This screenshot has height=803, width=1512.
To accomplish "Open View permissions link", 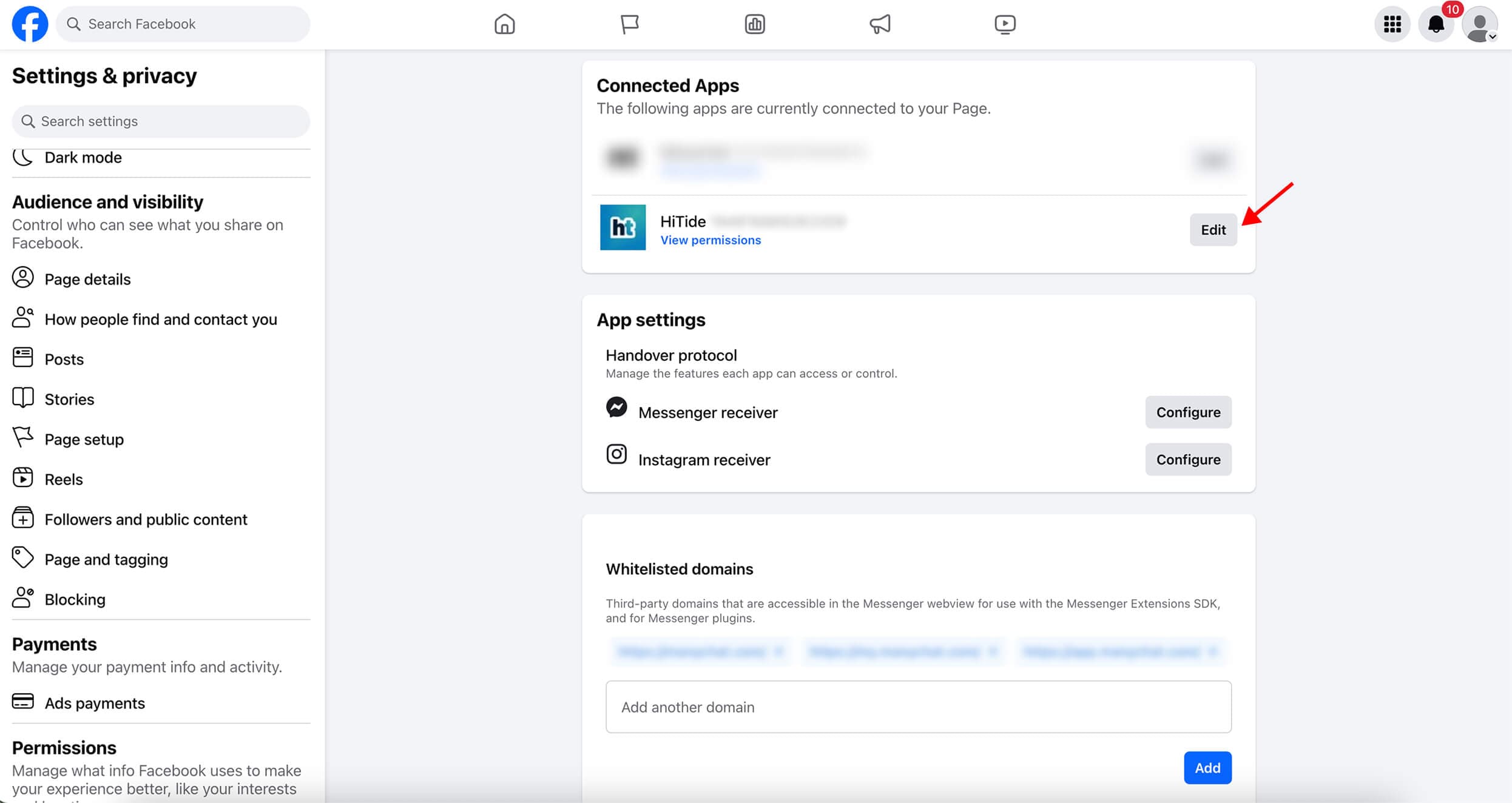I will coord(710,240).
